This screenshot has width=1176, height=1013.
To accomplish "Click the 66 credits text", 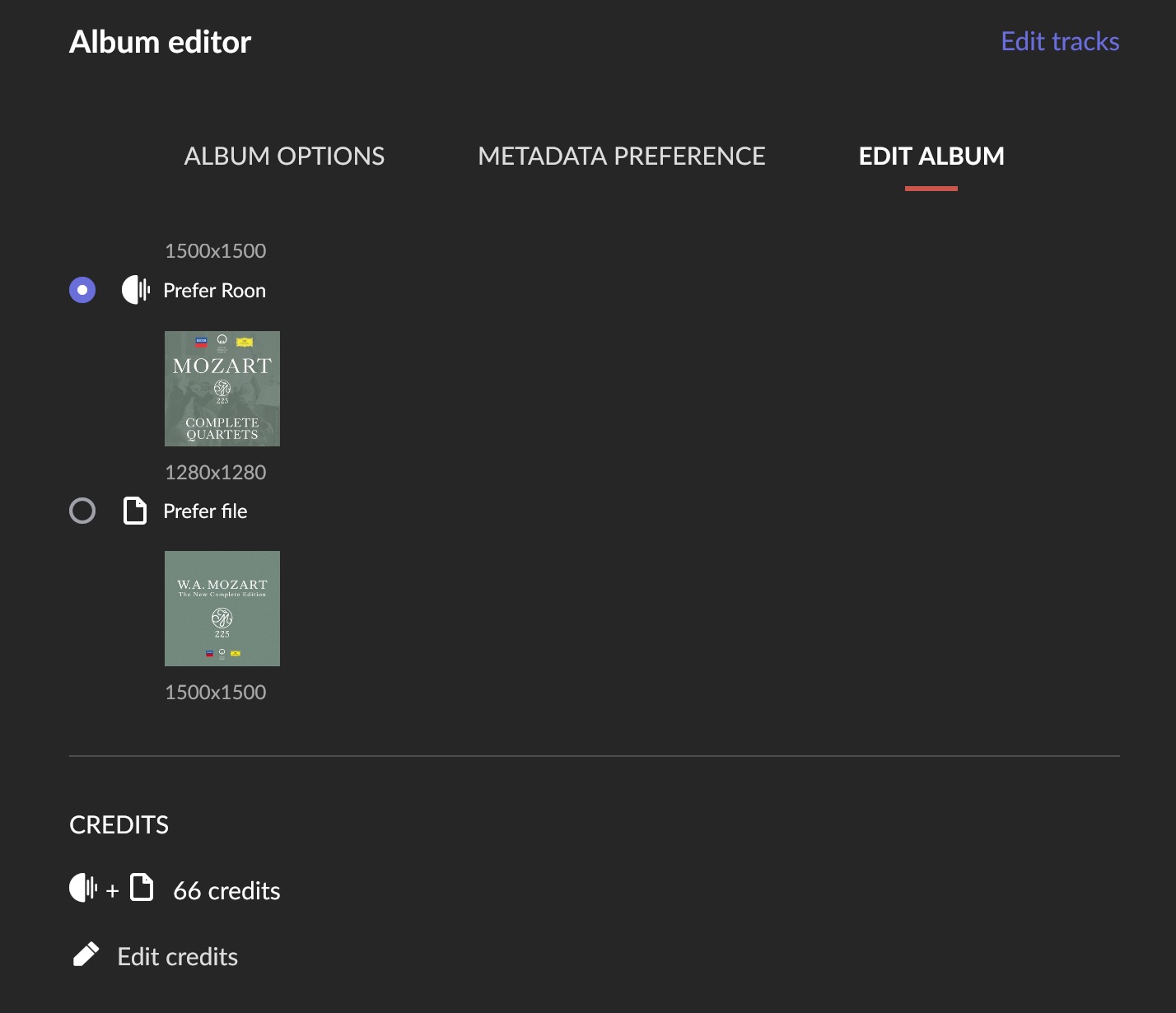I will [226, 890].
